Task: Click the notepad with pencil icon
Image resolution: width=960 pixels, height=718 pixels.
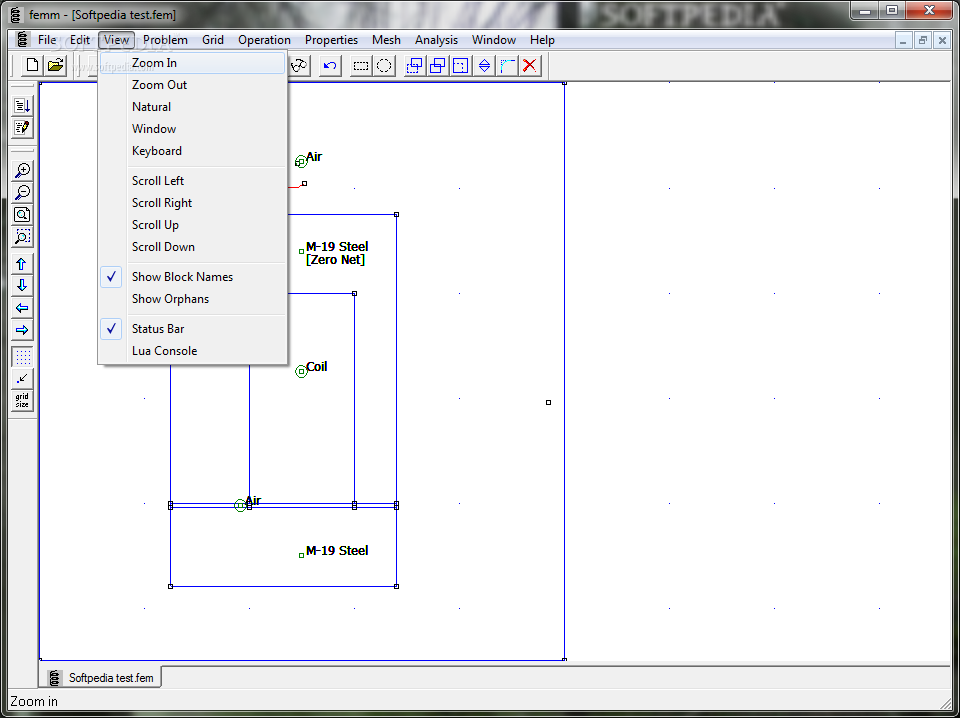Action: (x=22, y=128)
